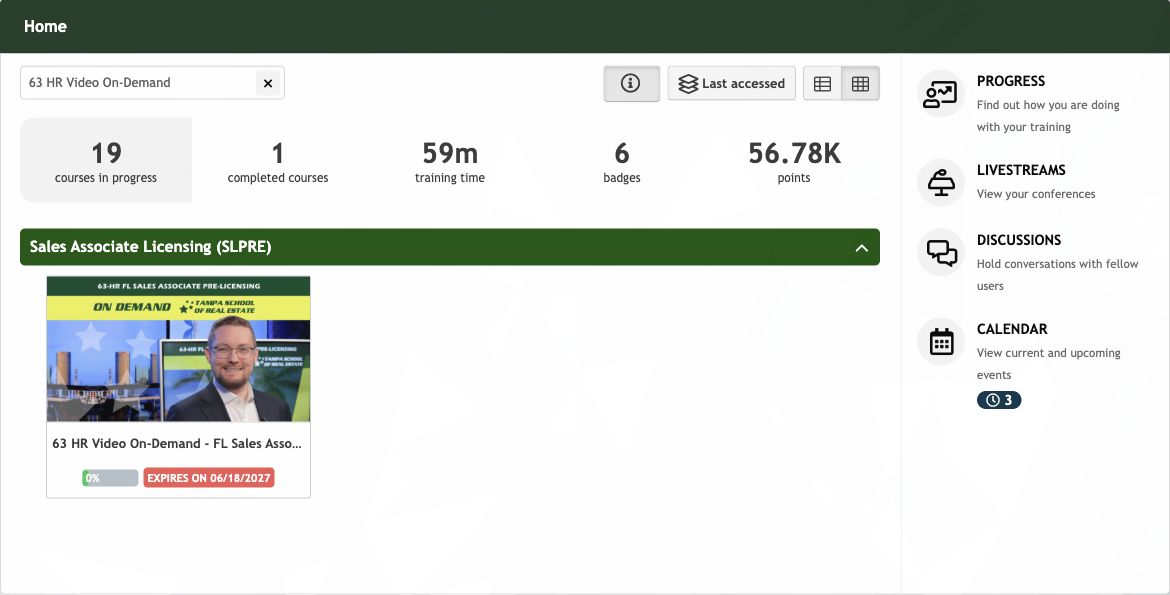Open the Calendar icon in sidebar
The height and width of the screenshot is (595, 1170).
(940, 341)
